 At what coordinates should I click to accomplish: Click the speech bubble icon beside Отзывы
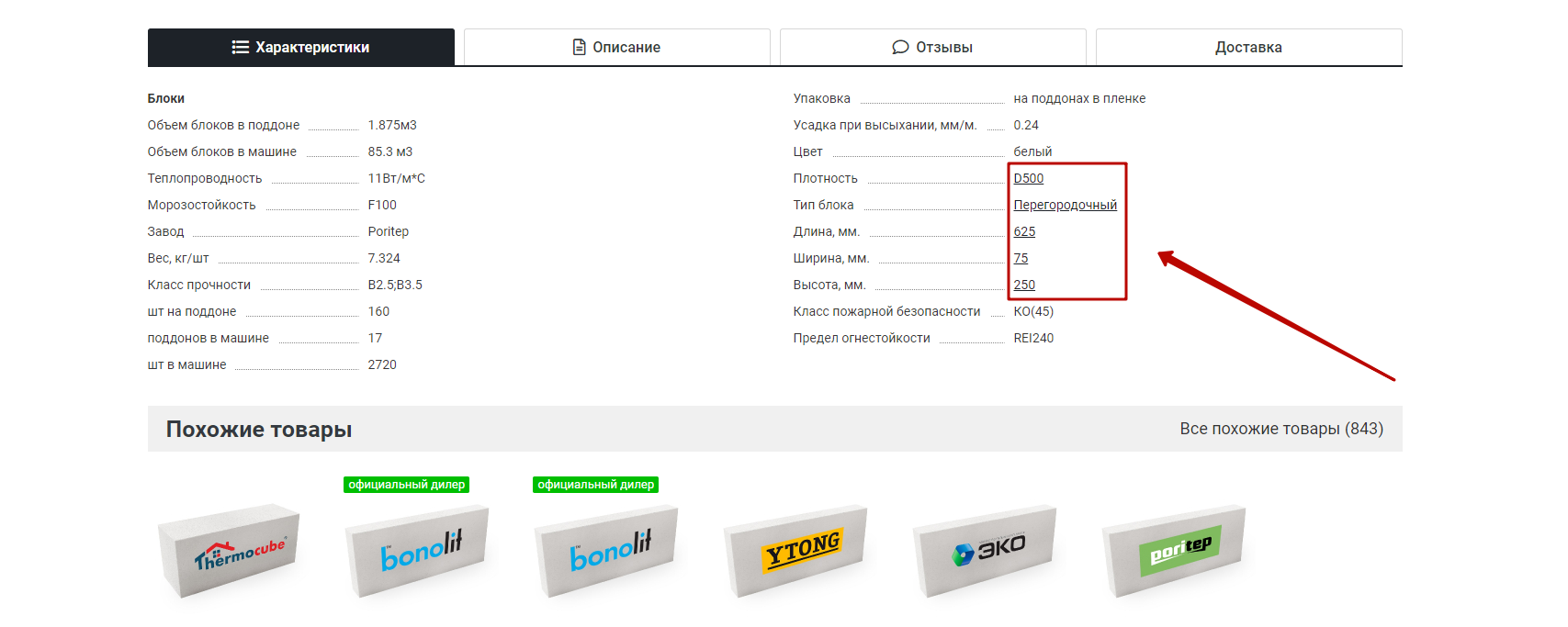coord(900,48)
